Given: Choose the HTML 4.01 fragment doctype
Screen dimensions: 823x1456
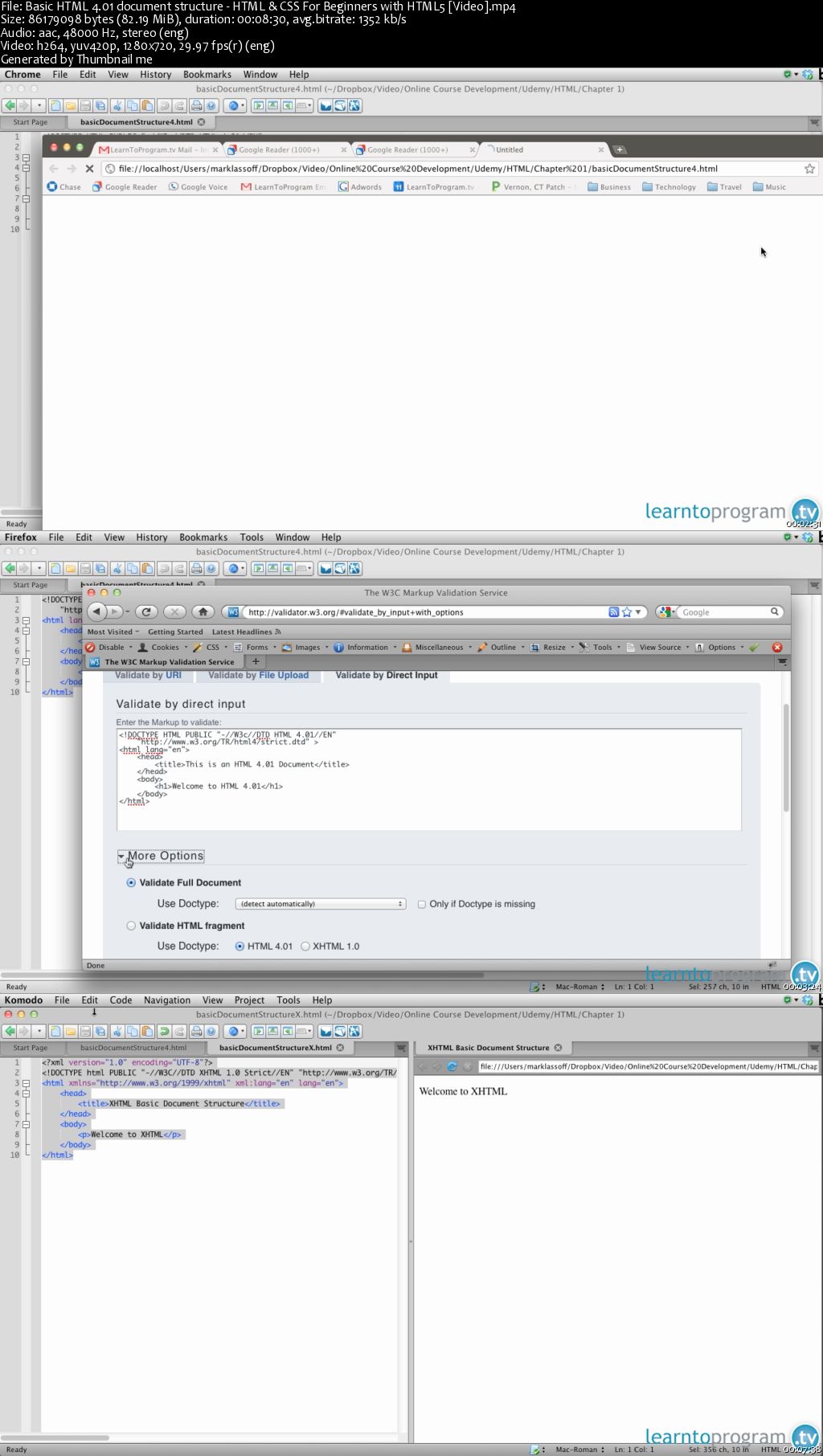Looking at the screenshot, I should (x=240, y=947).
